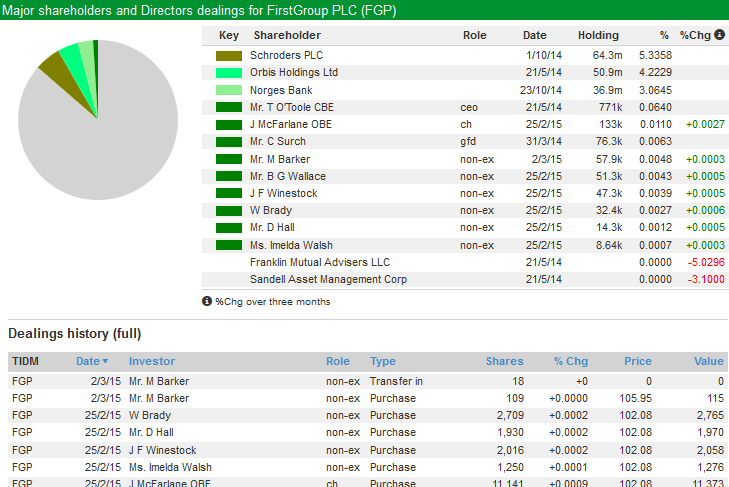This screenshot has height=487, width=729.
Task: Click Mr. T O'Toole CBE dark green key
Action: pos(229,107)
